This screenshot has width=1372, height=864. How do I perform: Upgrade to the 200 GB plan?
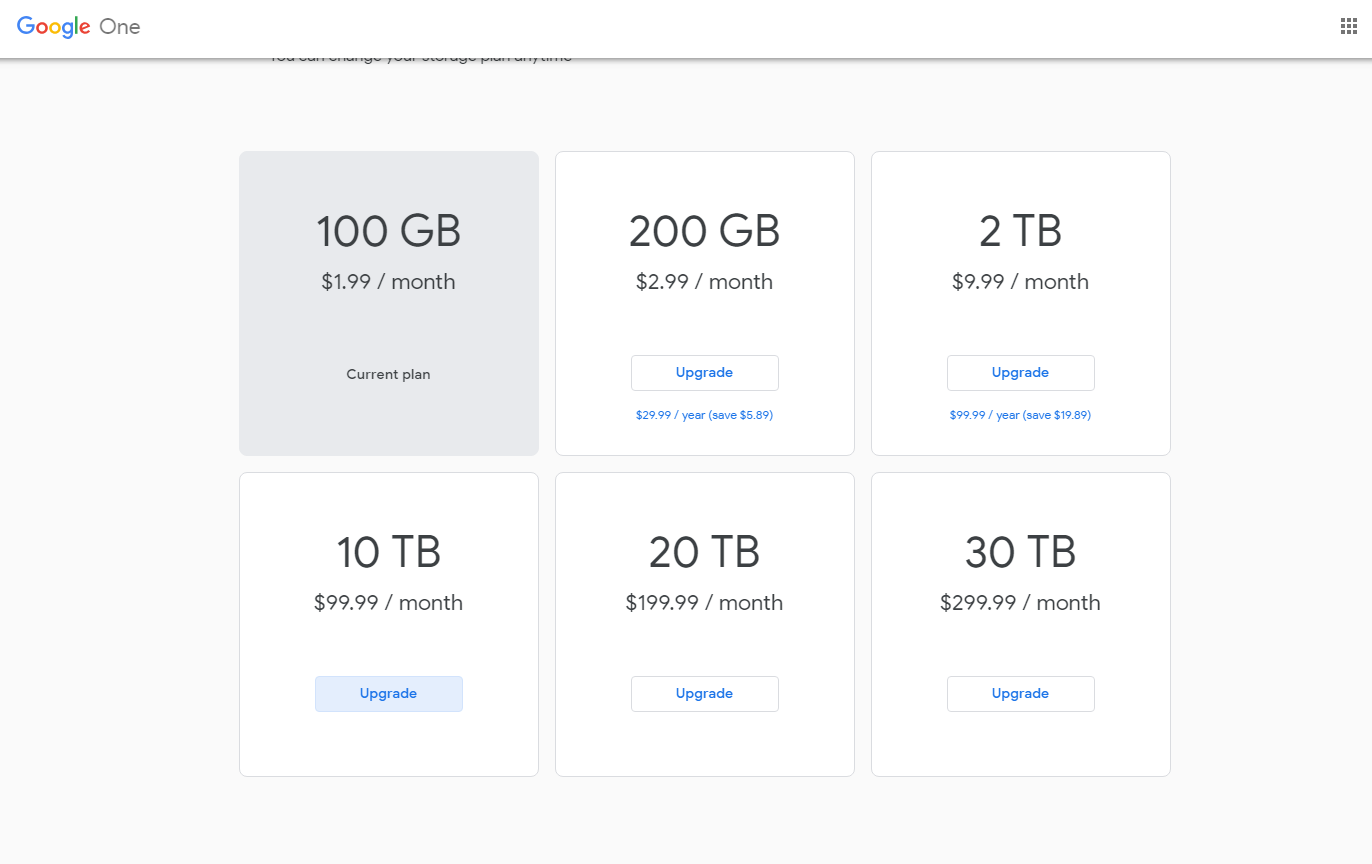704,372
